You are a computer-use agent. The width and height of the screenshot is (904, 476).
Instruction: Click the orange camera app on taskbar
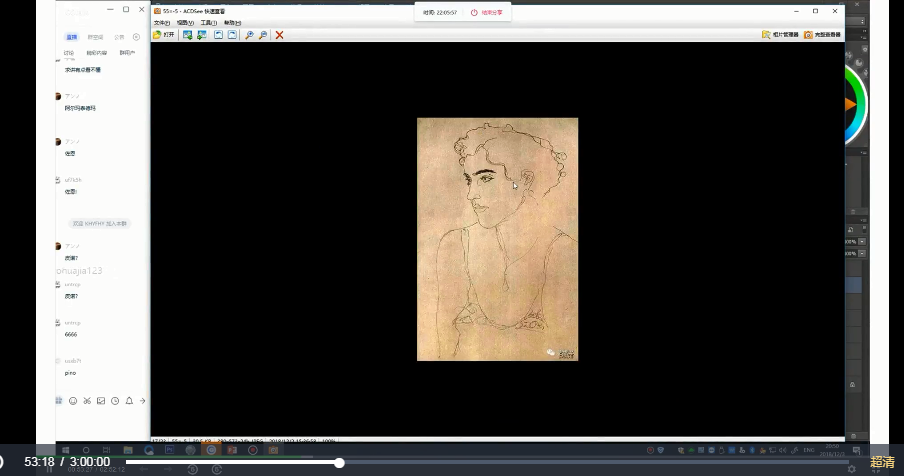coord(273,450)
